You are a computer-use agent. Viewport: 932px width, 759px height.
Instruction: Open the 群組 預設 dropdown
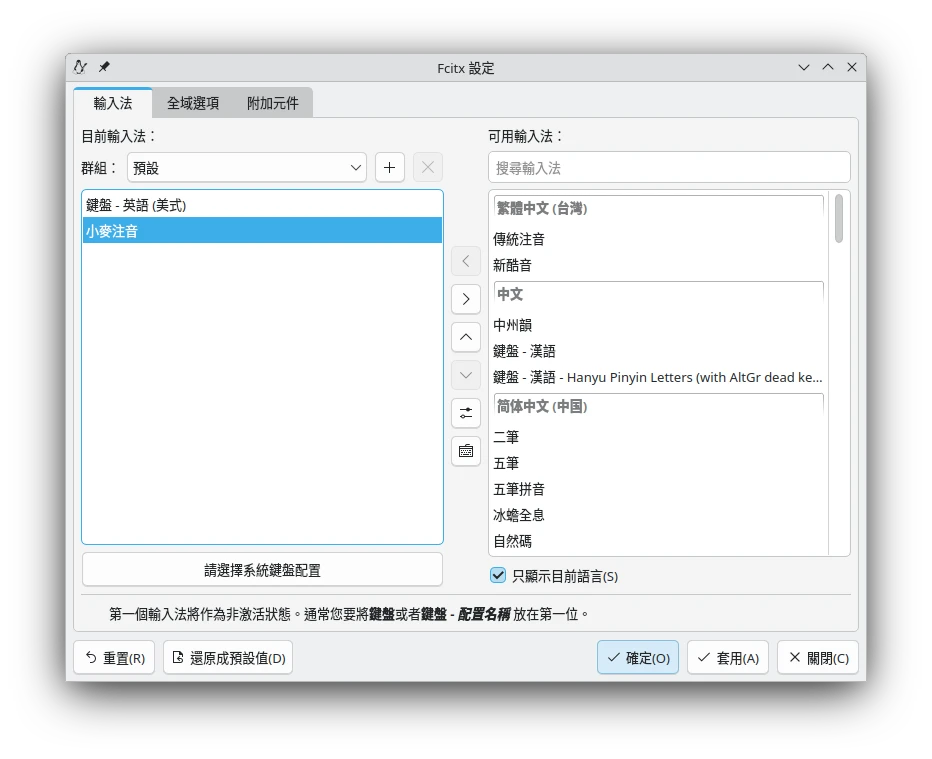[247, 168]
